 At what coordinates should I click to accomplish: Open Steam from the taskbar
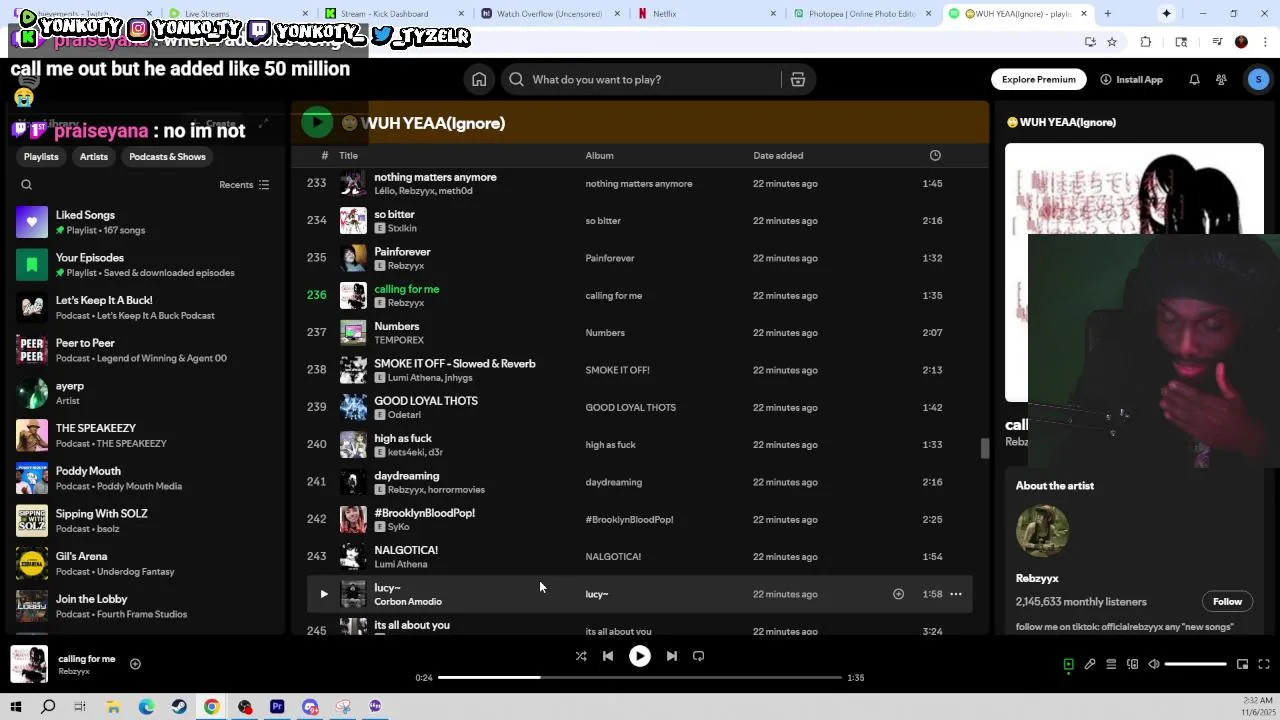click(179, 707)
